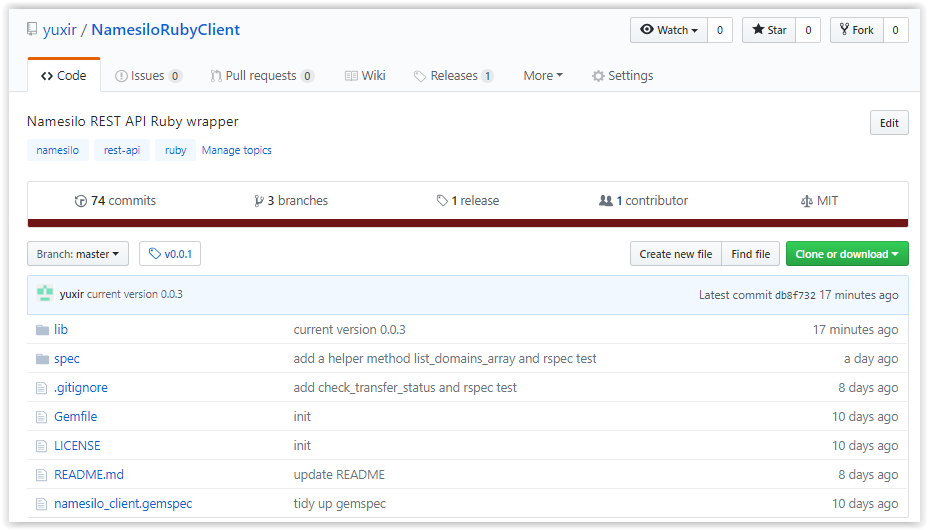Click the commits history clock icon
Image resolution: width=928 pixels, height=530 pixels.
[80, 201]
